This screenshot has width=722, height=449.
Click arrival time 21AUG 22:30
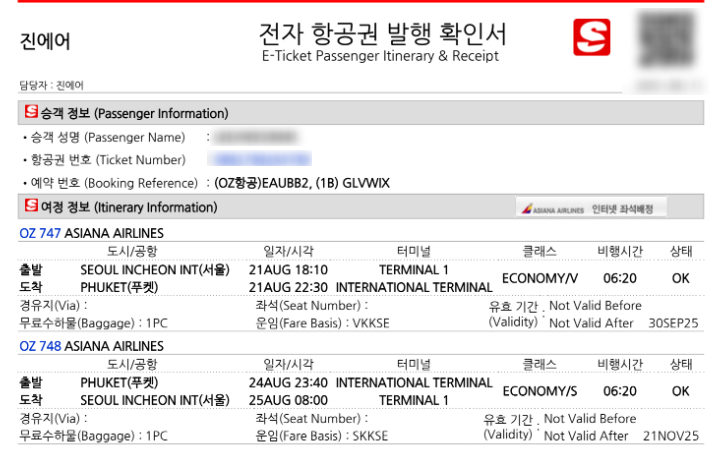[288, 287]
